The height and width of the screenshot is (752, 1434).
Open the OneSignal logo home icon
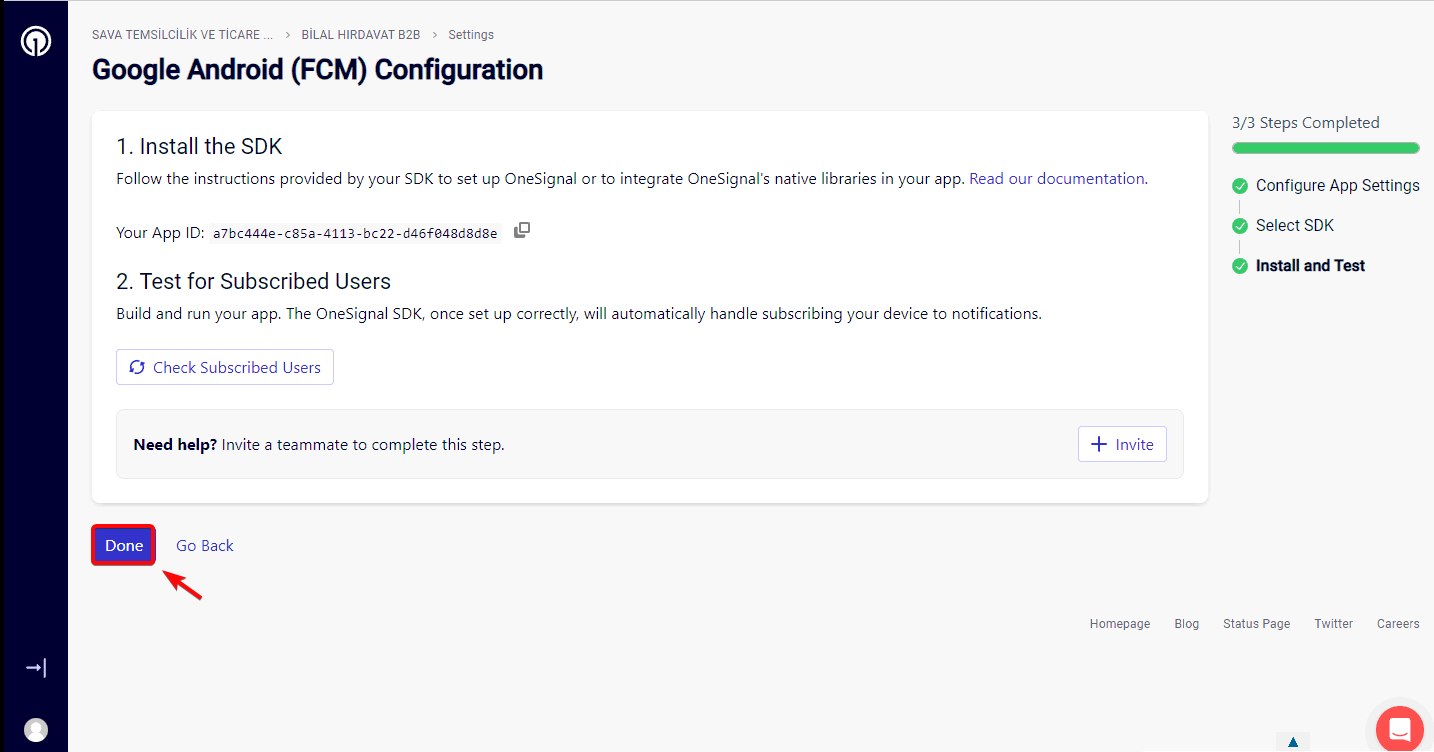(36, 41)
